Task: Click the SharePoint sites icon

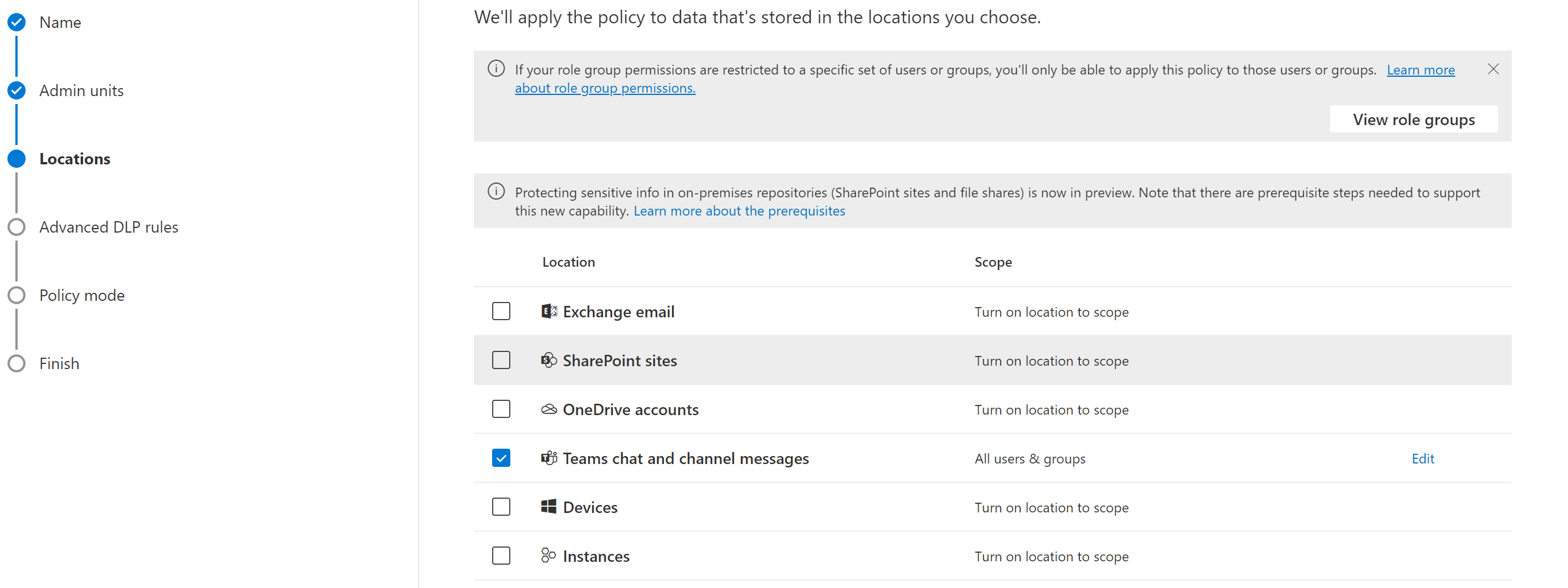Action: point(549,360)
